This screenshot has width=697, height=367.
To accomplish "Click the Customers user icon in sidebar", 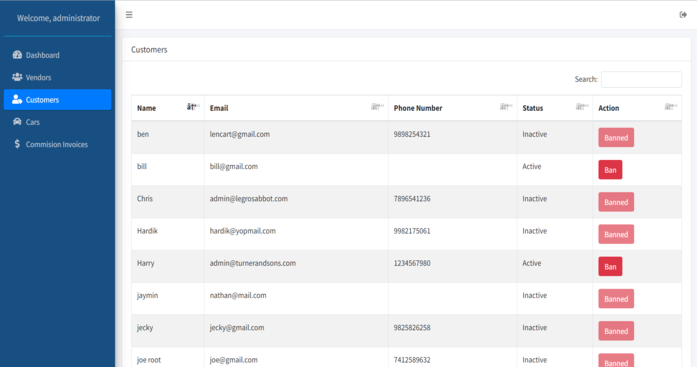I will tap(17, 99).
